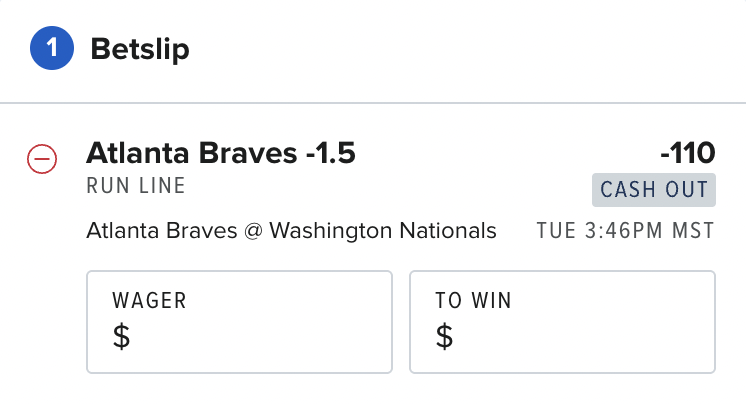Image resolution: width=746 pixels, height=404 pixels.
Task: Focus the To Win amount field
Action: [x=562, y=322]
